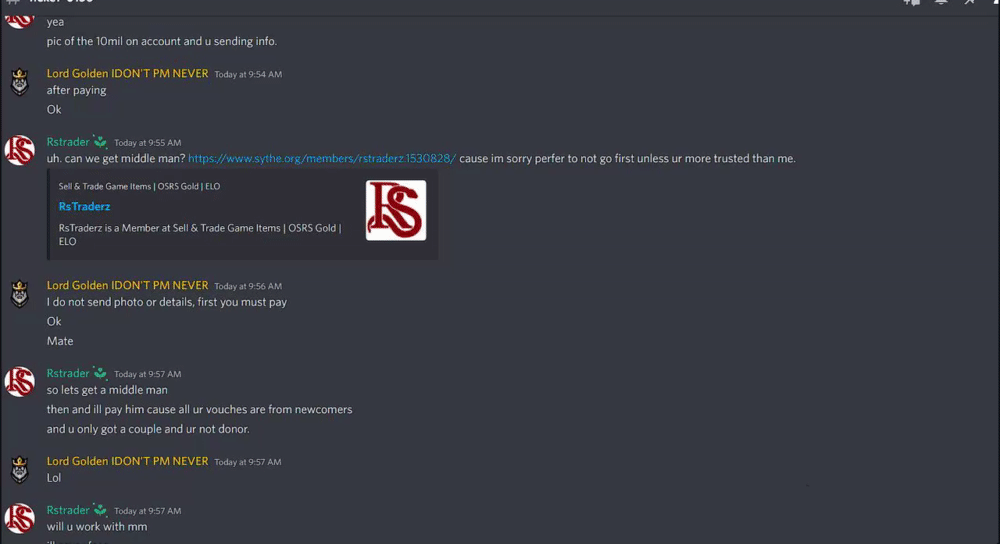Click Rstrader's avatar beside 'will u work with mm'
The image size is (1000, 544).
pyautogui.click(x=20, y=518)
